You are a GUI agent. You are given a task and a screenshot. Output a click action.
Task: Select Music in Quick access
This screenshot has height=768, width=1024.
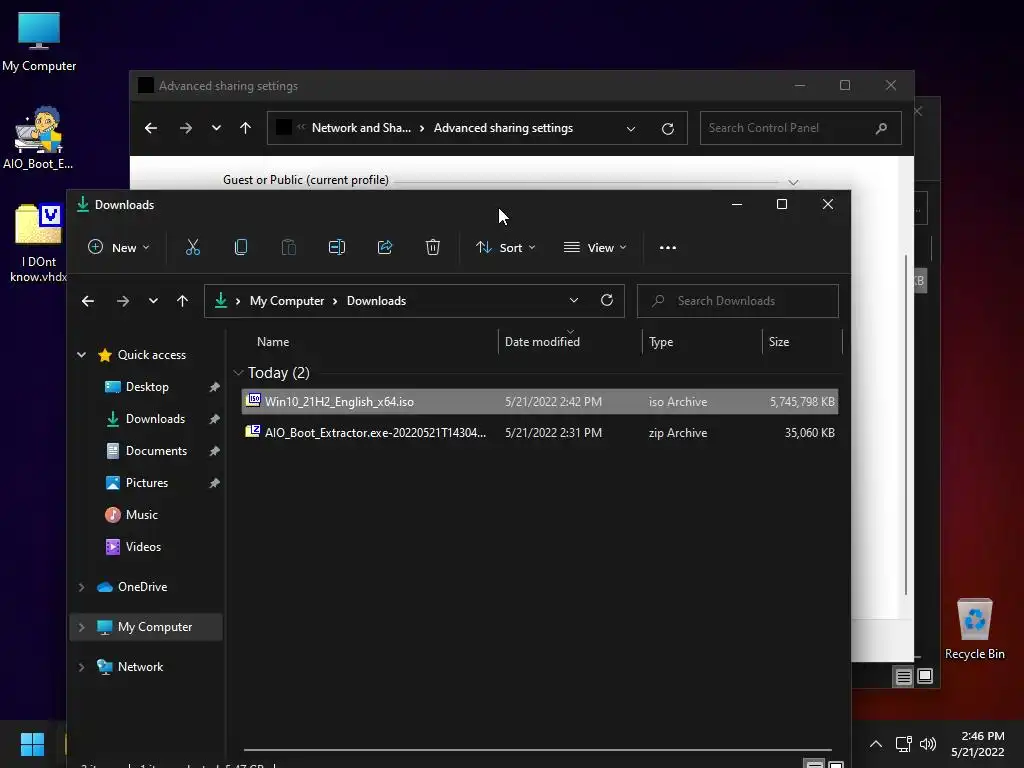click(142, 515)
